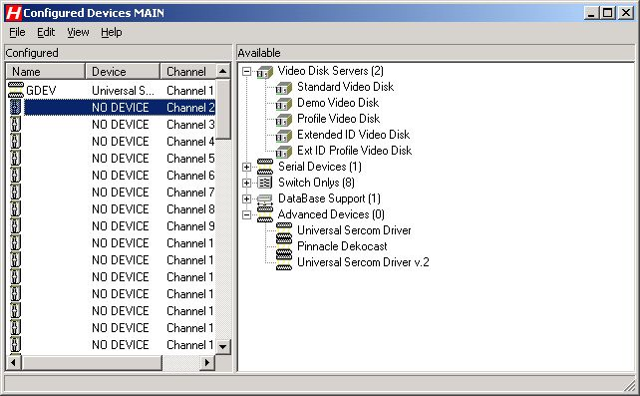Click the icon of Channel 9 row
640x396 pixels.
[x=15, y=226]
